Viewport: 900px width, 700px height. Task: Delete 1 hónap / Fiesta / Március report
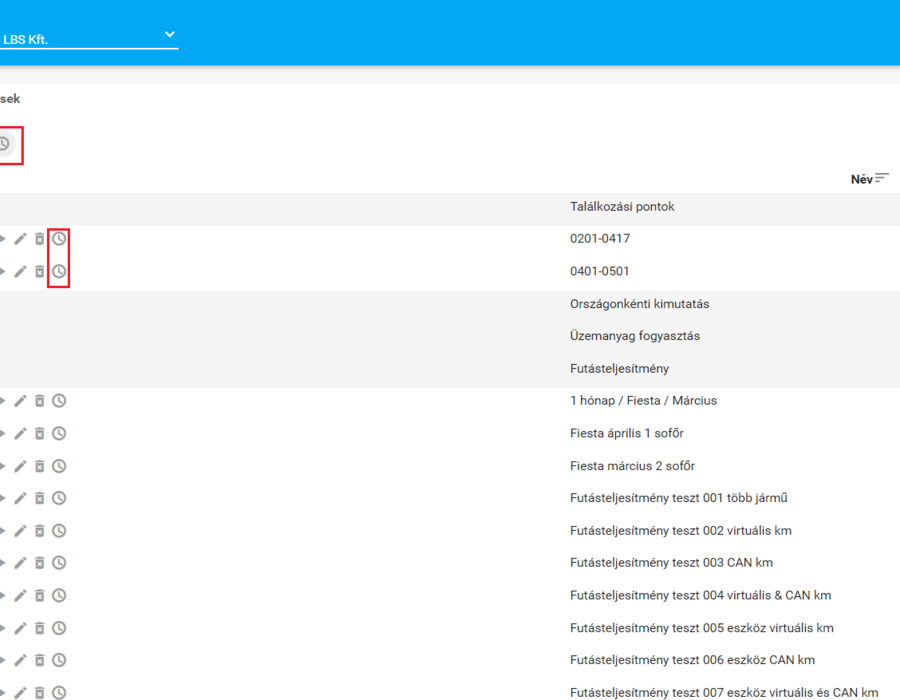[40, 401]
